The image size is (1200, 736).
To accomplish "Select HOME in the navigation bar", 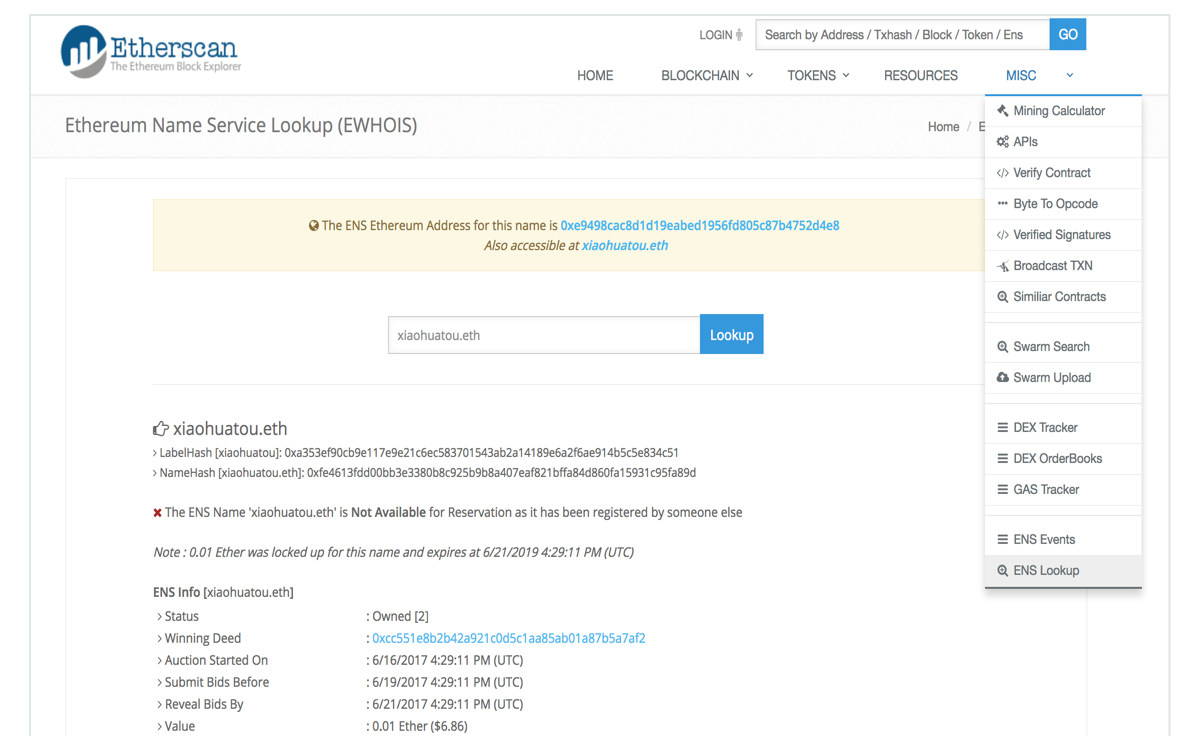I will 595,75.
